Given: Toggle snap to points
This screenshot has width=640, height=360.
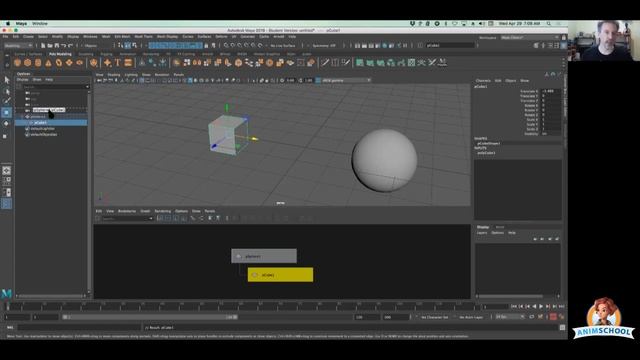Looking at the screenshot, I should pyautogui.click(x=240, y=46).
